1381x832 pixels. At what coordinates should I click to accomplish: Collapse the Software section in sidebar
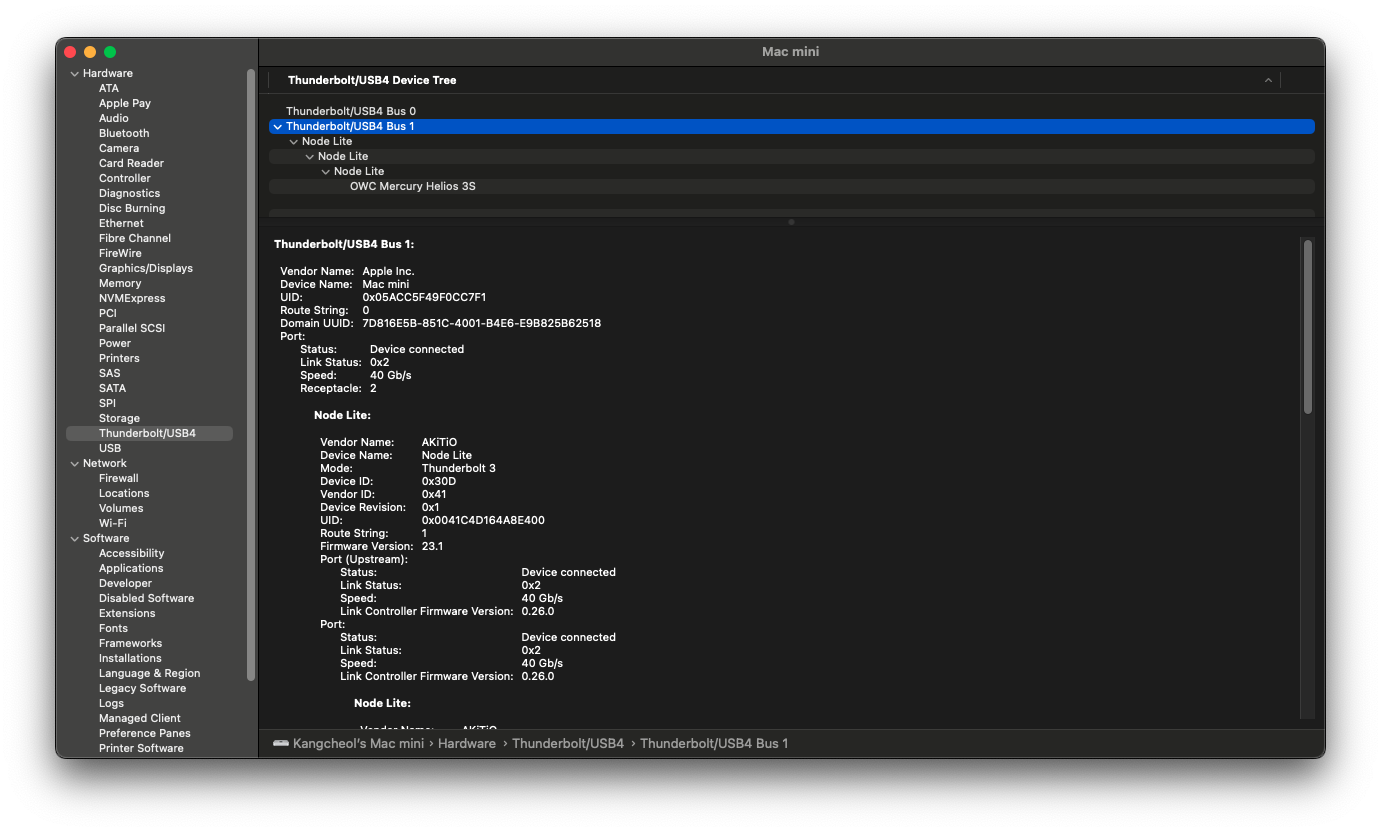pos(74,539)
